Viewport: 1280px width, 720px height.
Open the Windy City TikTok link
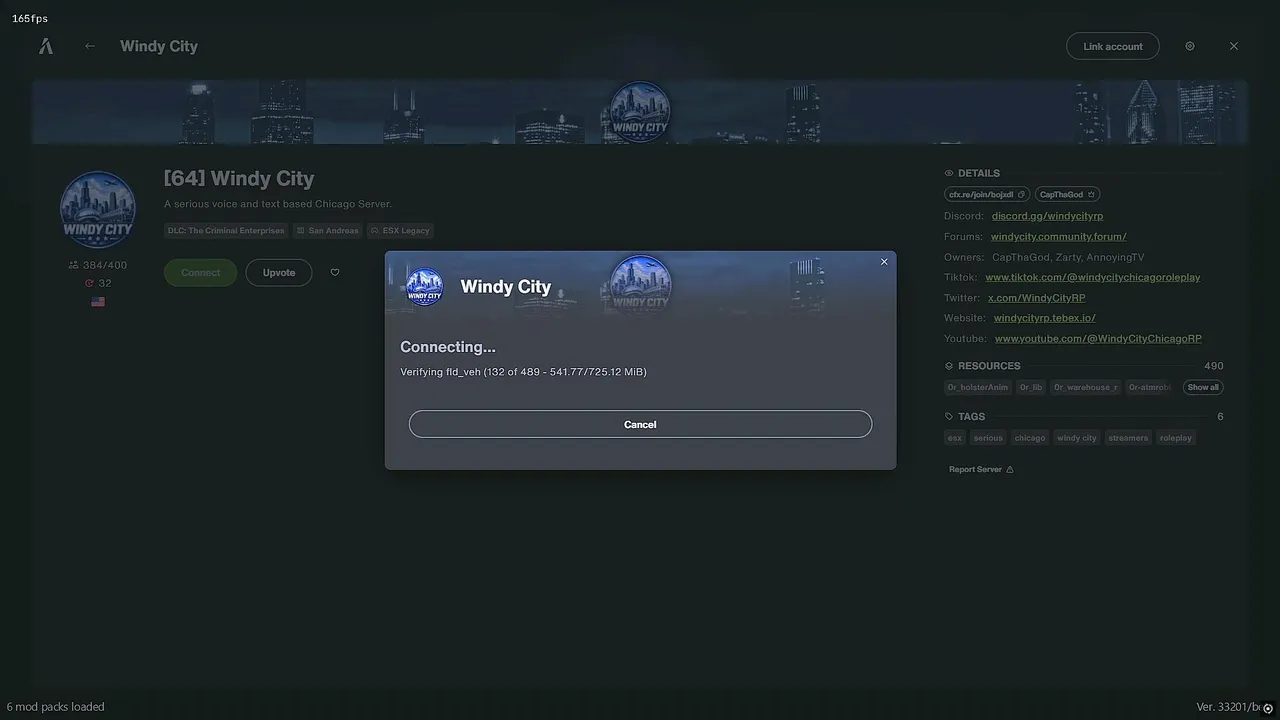coord(1093,277)
